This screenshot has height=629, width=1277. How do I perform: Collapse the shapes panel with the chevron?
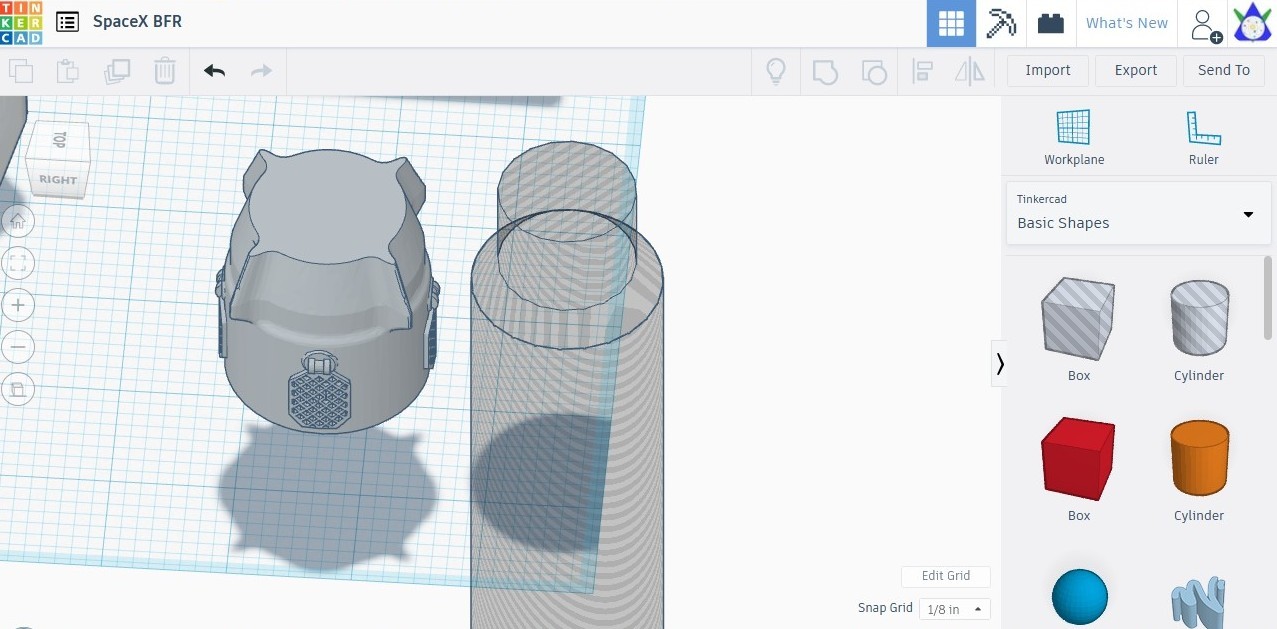(x=999, y=364)
